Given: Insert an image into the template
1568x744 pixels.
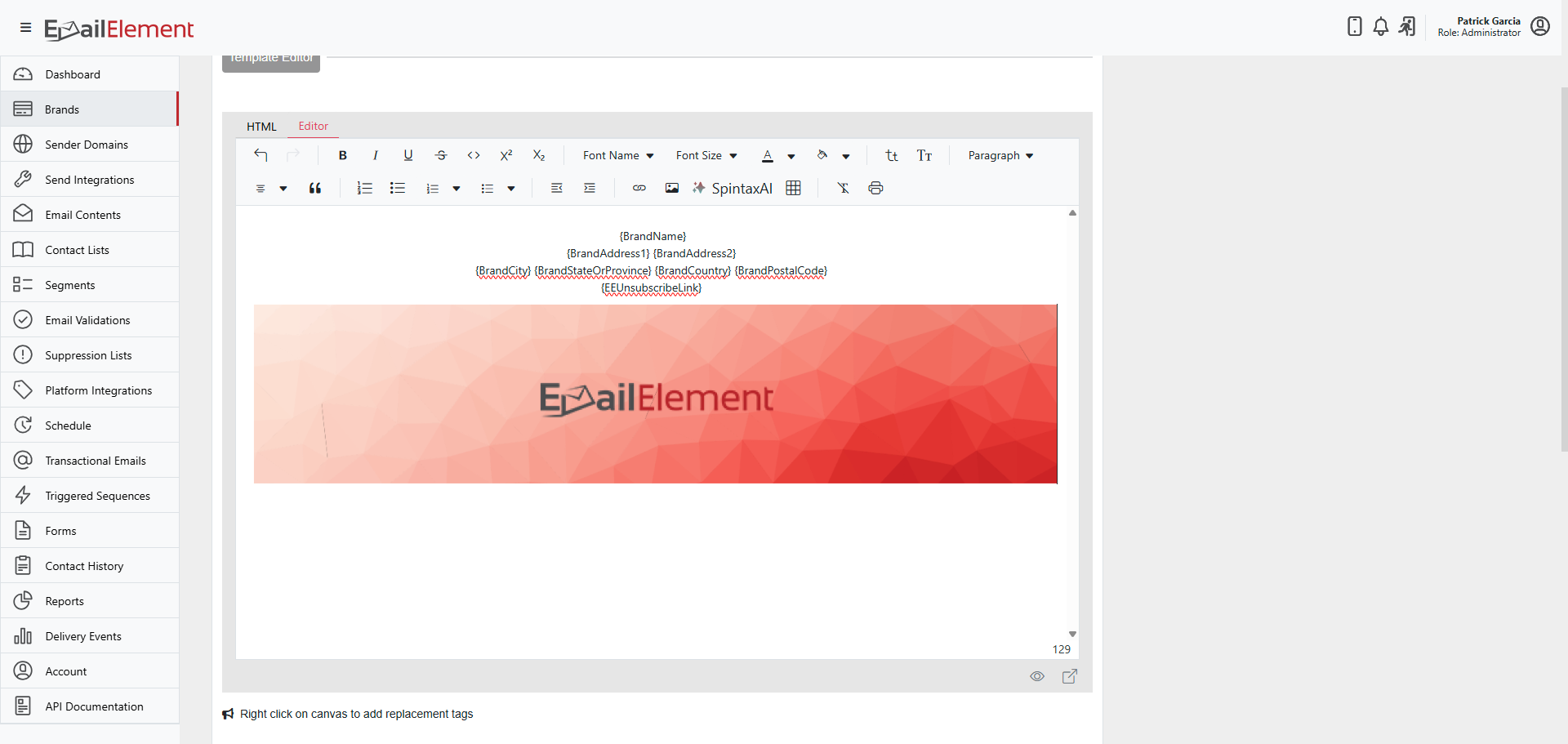Looking at the screenshot, I should tap(672, 189).
